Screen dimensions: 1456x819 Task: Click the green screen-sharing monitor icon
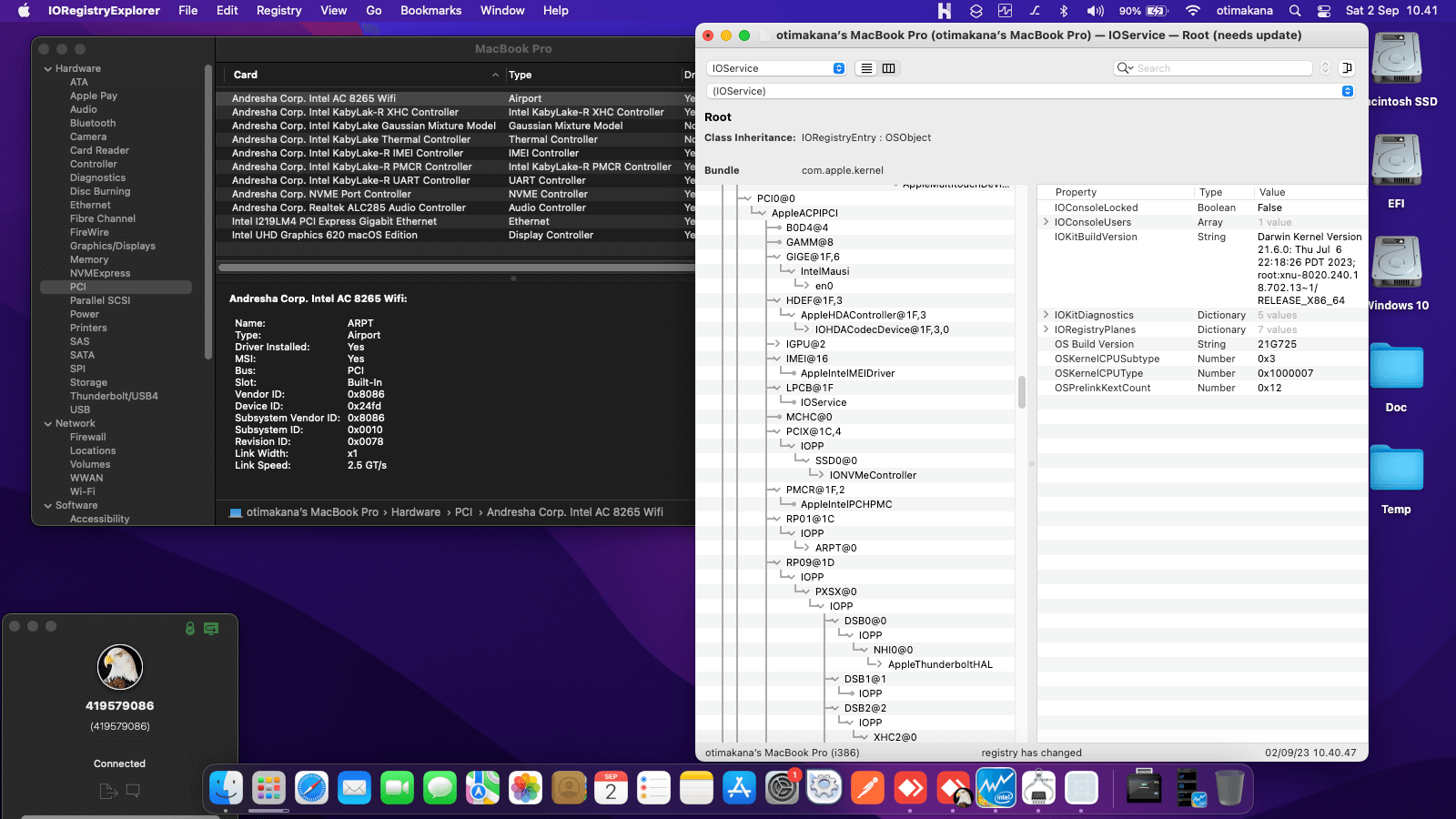tap(211, 628)
